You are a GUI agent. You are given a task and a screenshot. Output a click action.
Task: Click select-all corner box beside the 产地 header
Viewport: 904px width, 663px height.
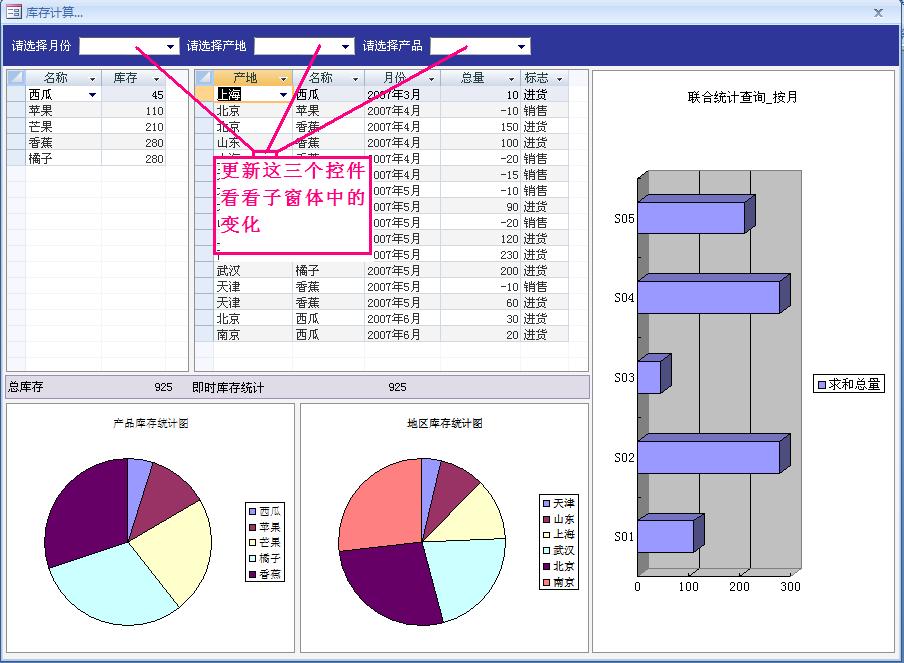tap(204, 78)
